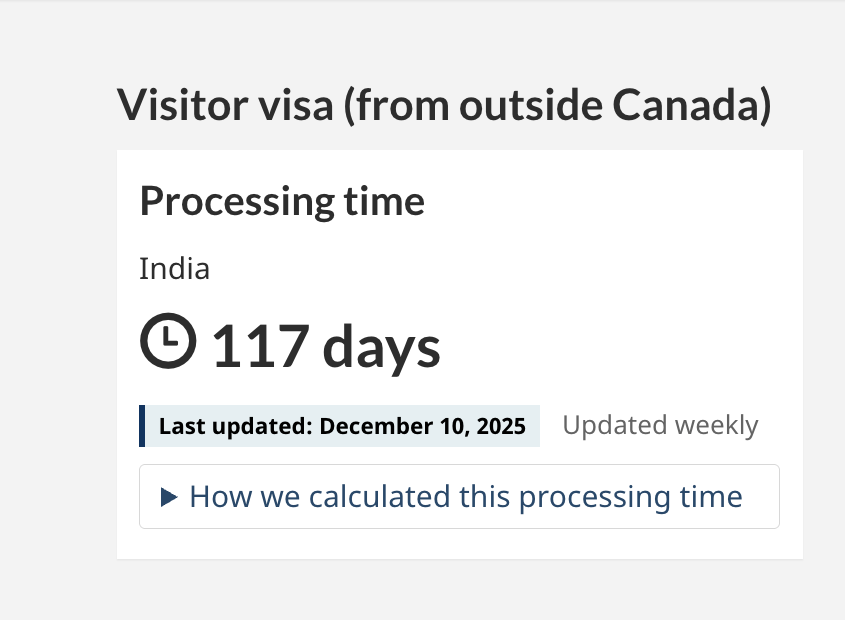
Task: Click the 'Updated weekly' text label
Action: pyautogui.click(x=660, y=424)
